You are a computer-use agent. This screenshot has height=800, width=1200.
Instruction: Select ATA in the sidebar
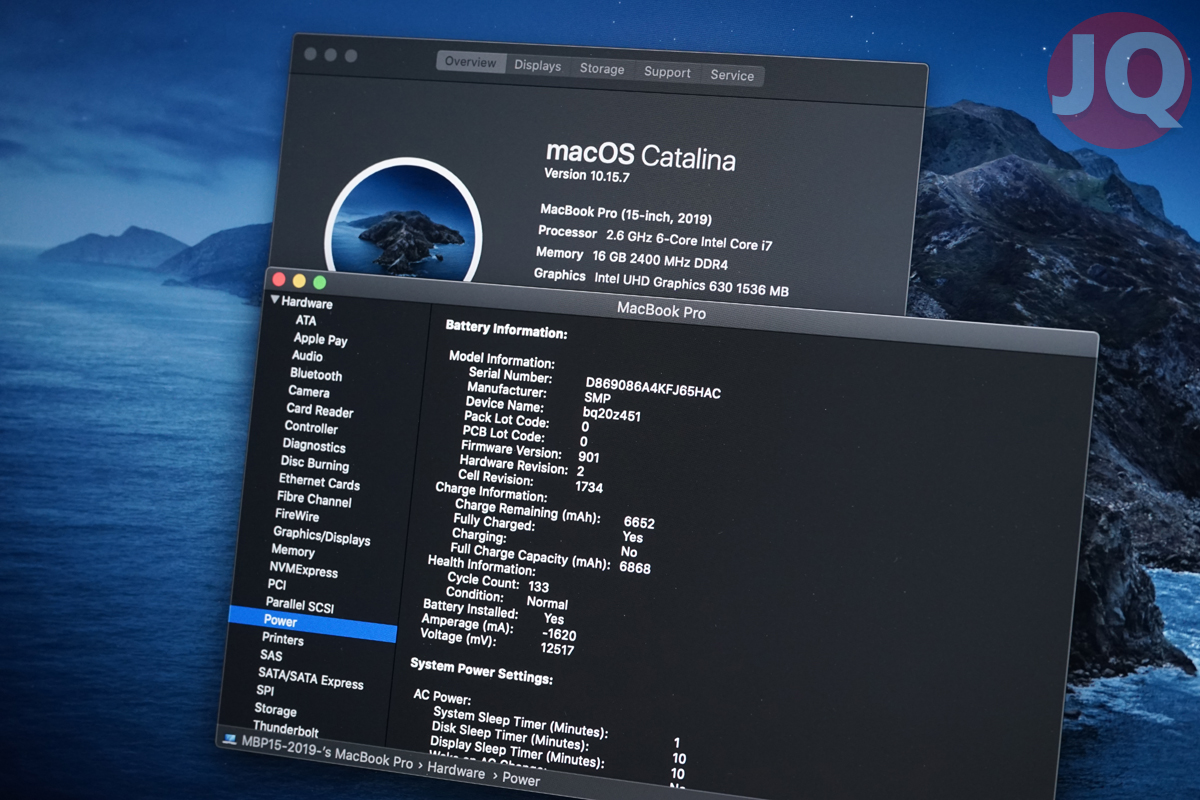pos(306,320)
